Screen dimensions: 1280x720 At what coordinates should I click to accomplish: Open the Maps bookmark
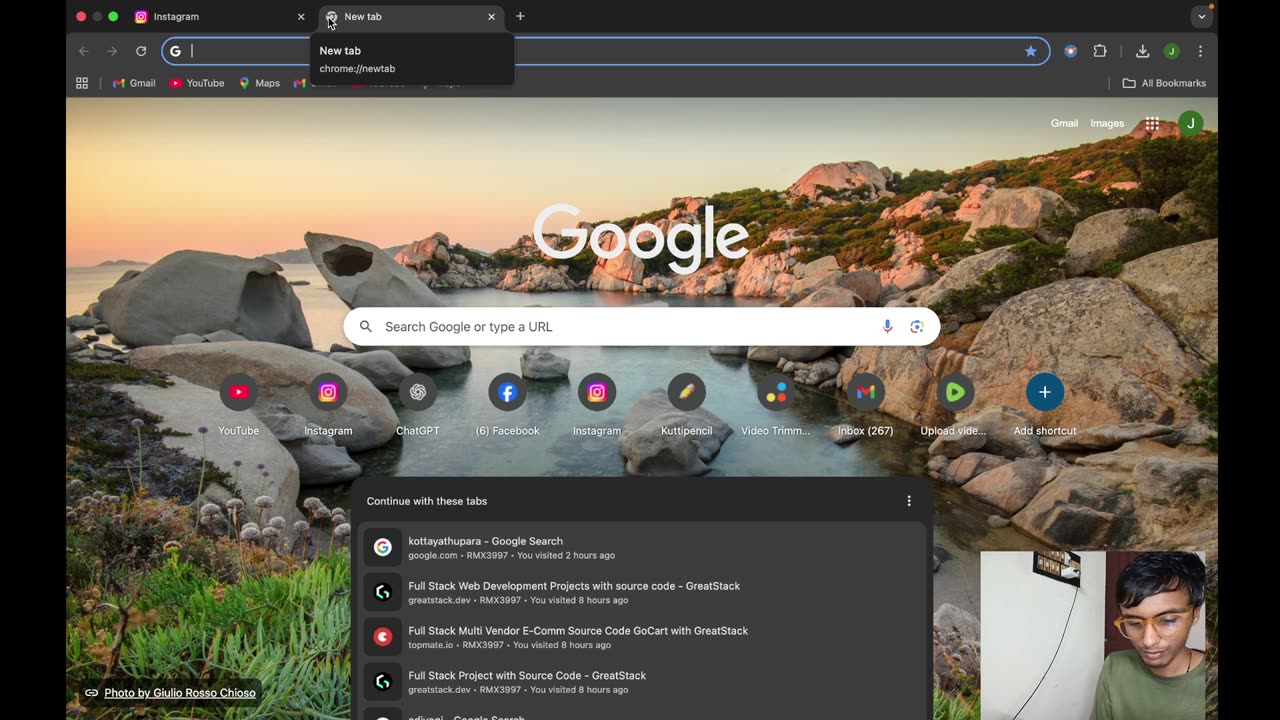259,83
